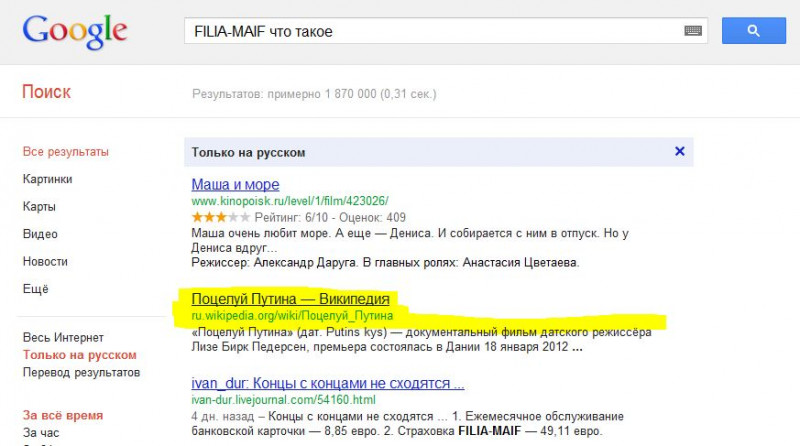This screenshot has height=446, width=800.
Task: Open the on-screen keyboard icon in search box
Action: point(692,31)
